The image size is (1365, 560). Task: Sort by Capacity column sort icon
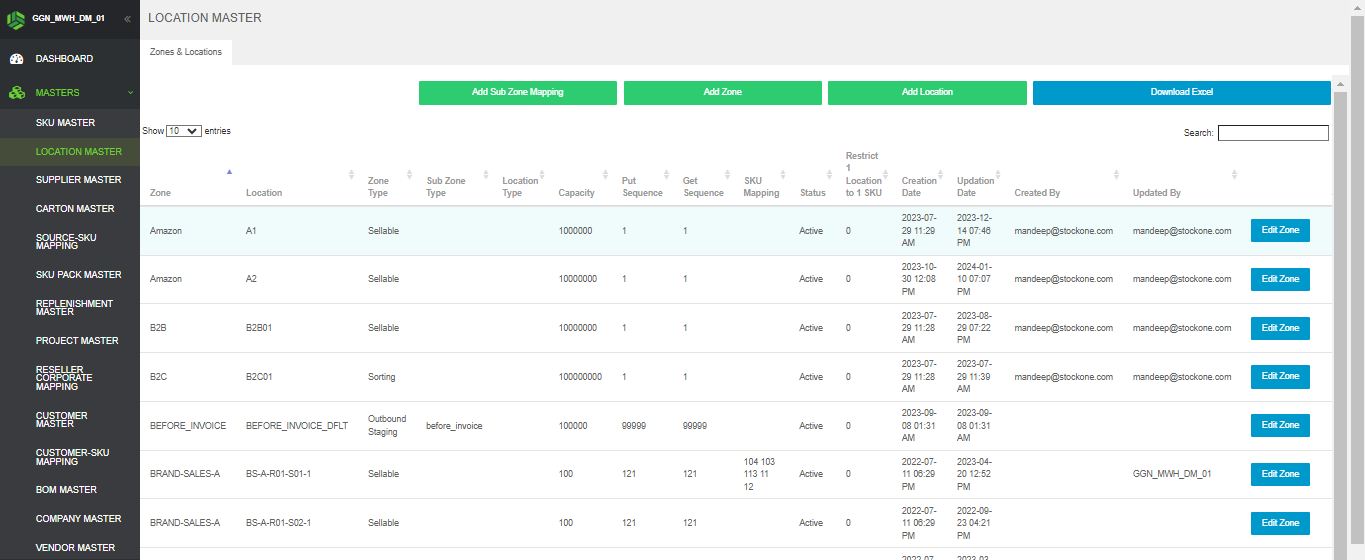click(605, 175)
